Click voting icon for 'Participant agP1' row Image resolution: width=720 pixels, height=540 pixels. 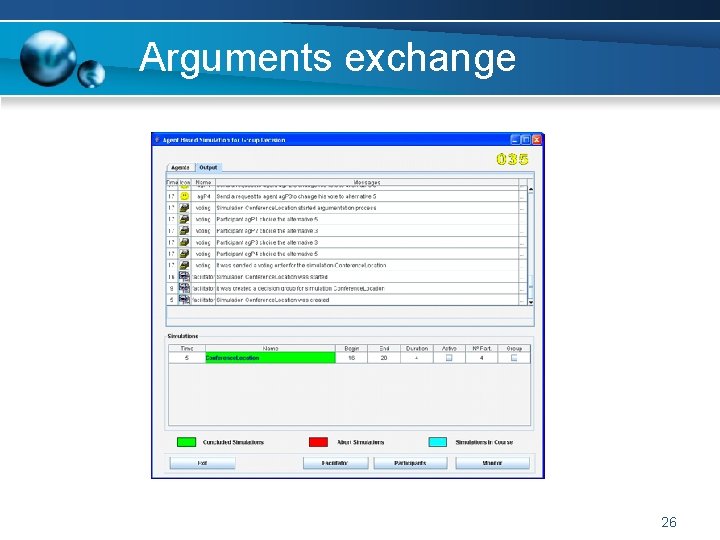pyautogui.click(x=184, y=219)
